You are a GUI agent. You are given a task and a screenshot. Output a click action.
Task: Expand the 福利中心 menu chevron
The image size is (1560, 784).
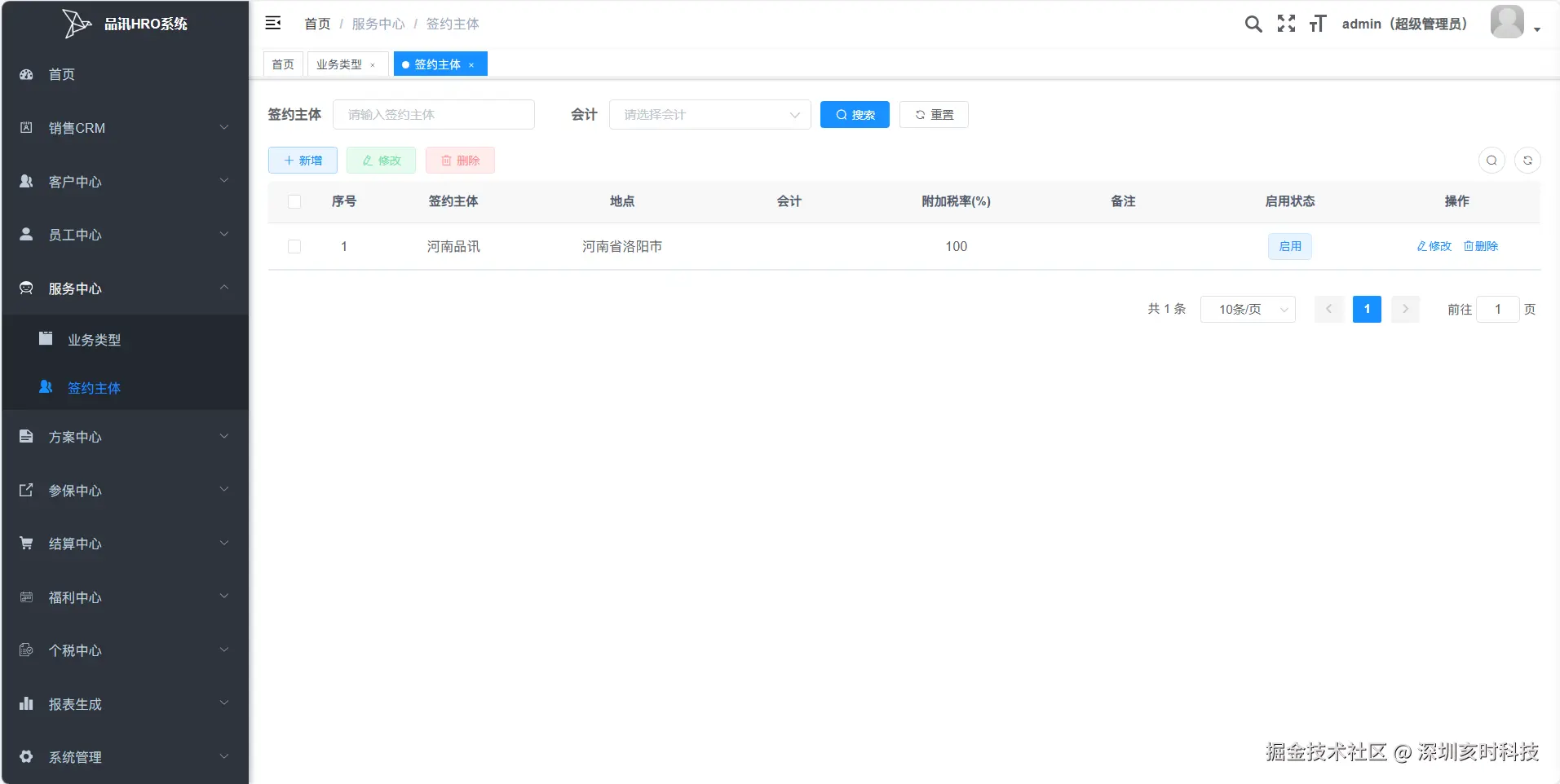[224, 597]
